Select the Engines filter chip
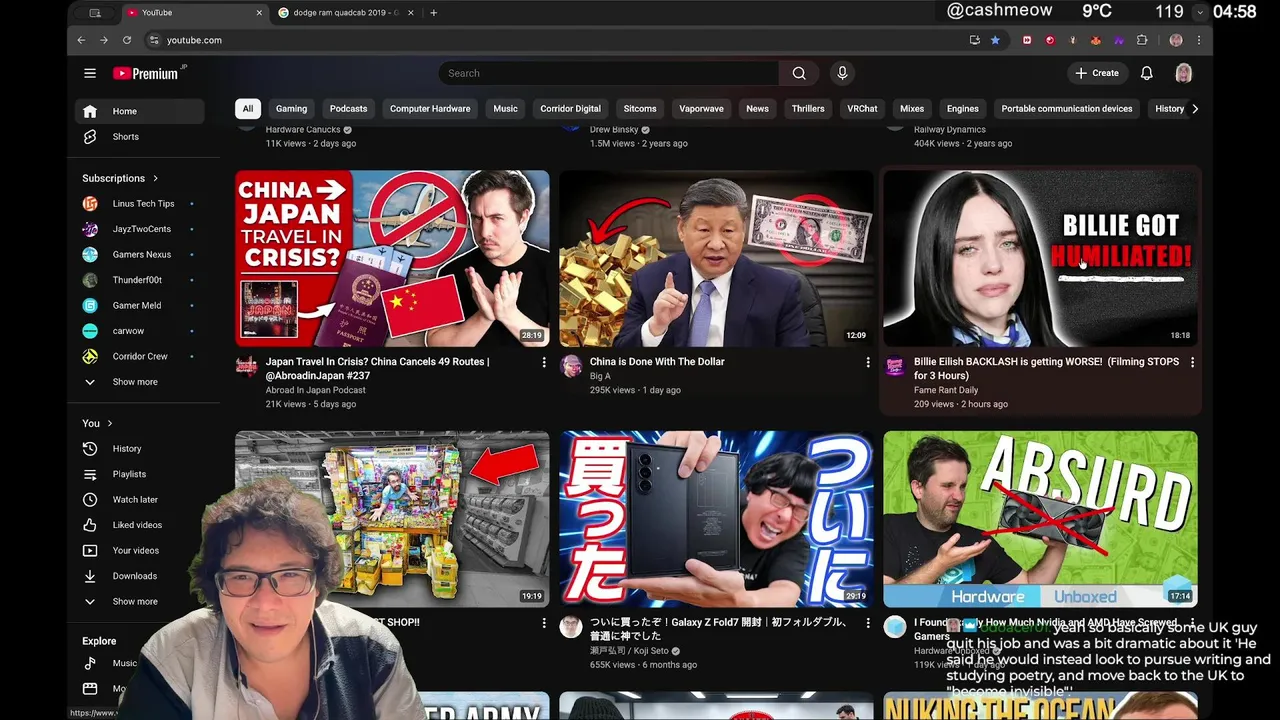Screen dimensions: 1280x720 (962, 109)
